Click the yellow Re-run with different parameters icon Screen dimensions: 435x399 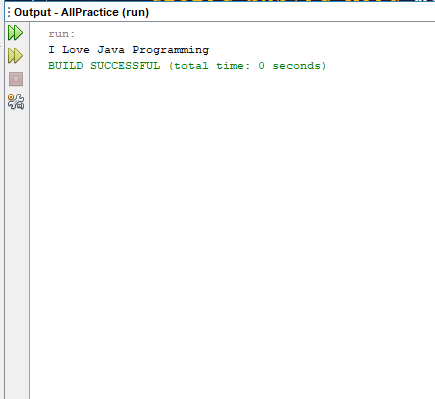point(15,56)
